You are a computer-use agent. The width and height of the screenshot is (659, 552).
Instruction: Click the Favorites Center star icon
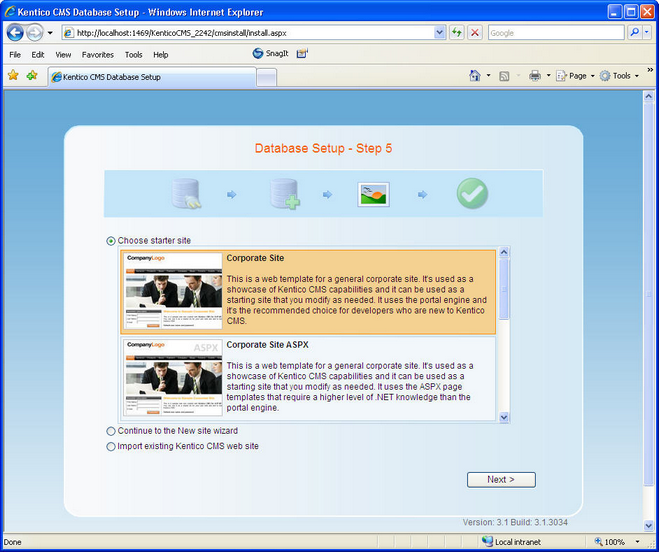pos(13,75)
